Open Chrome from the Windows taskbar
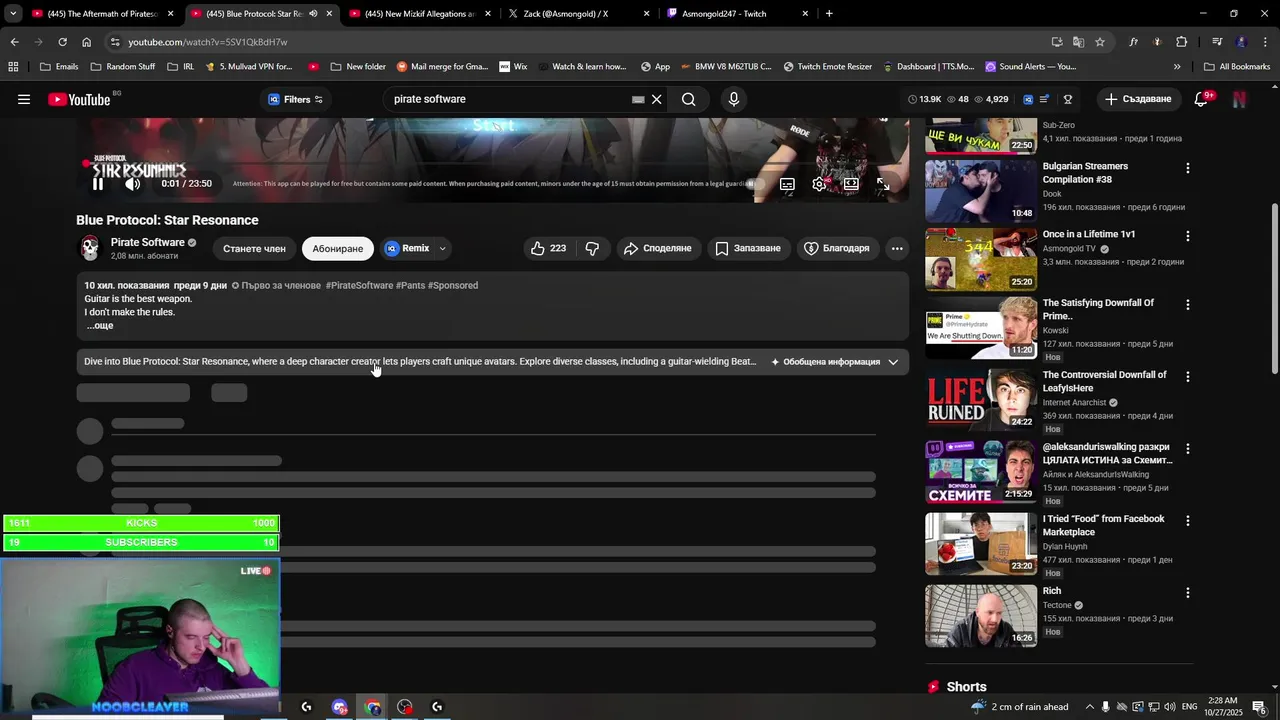This screenshot has height=720, width=1280. pos(373,707)
